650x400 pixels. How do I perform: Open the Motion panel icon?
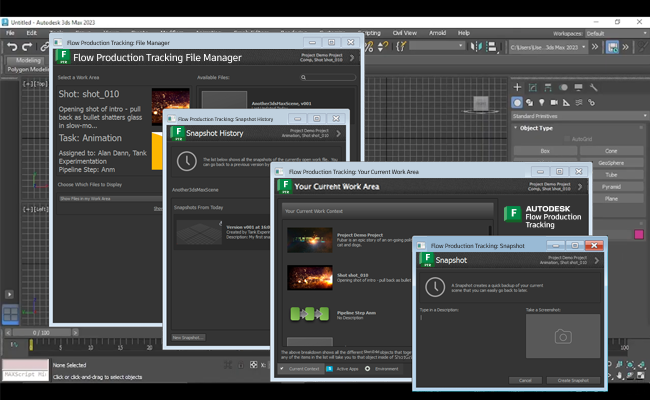point(563,87)
